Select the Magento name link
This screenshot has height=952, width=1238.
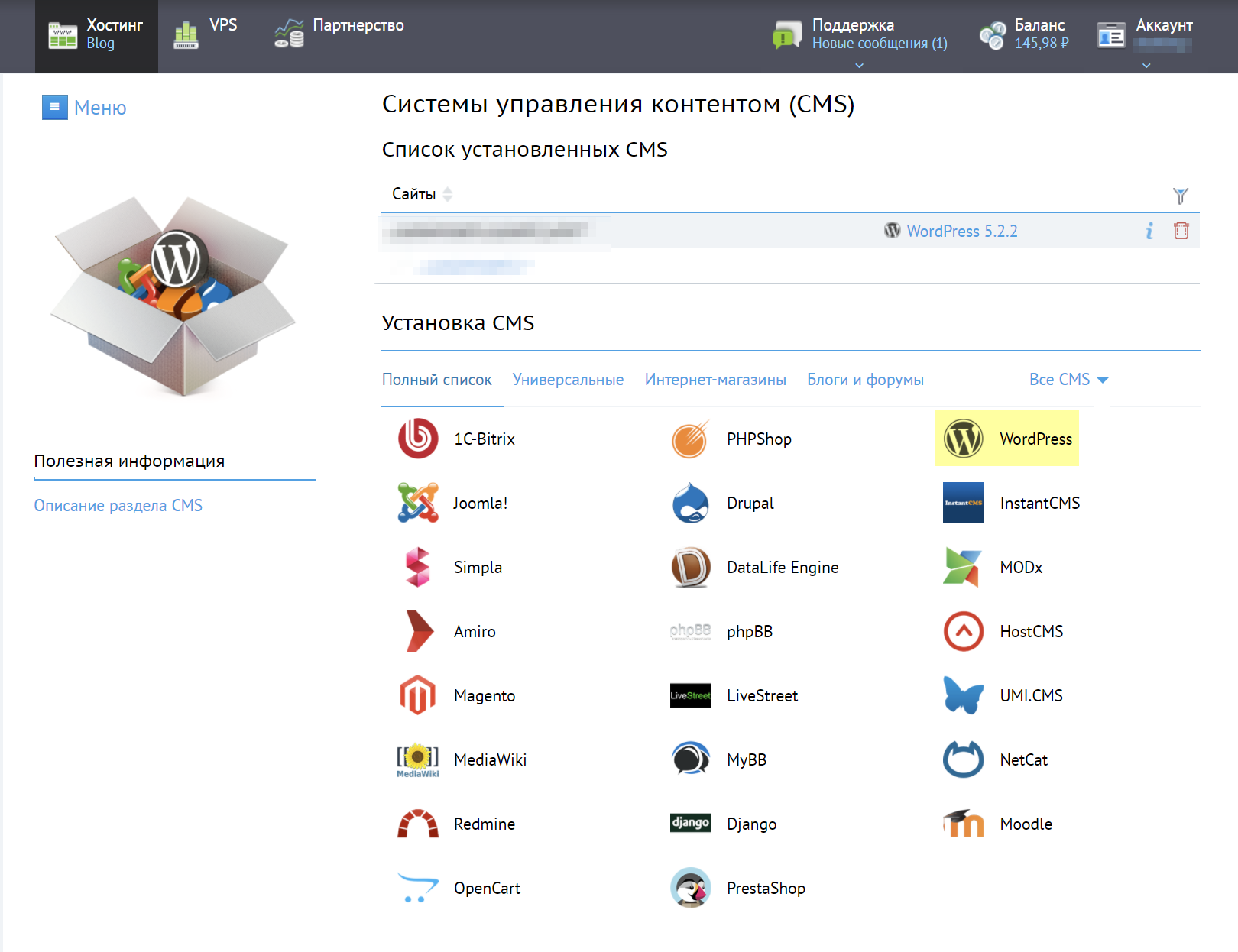485,695
